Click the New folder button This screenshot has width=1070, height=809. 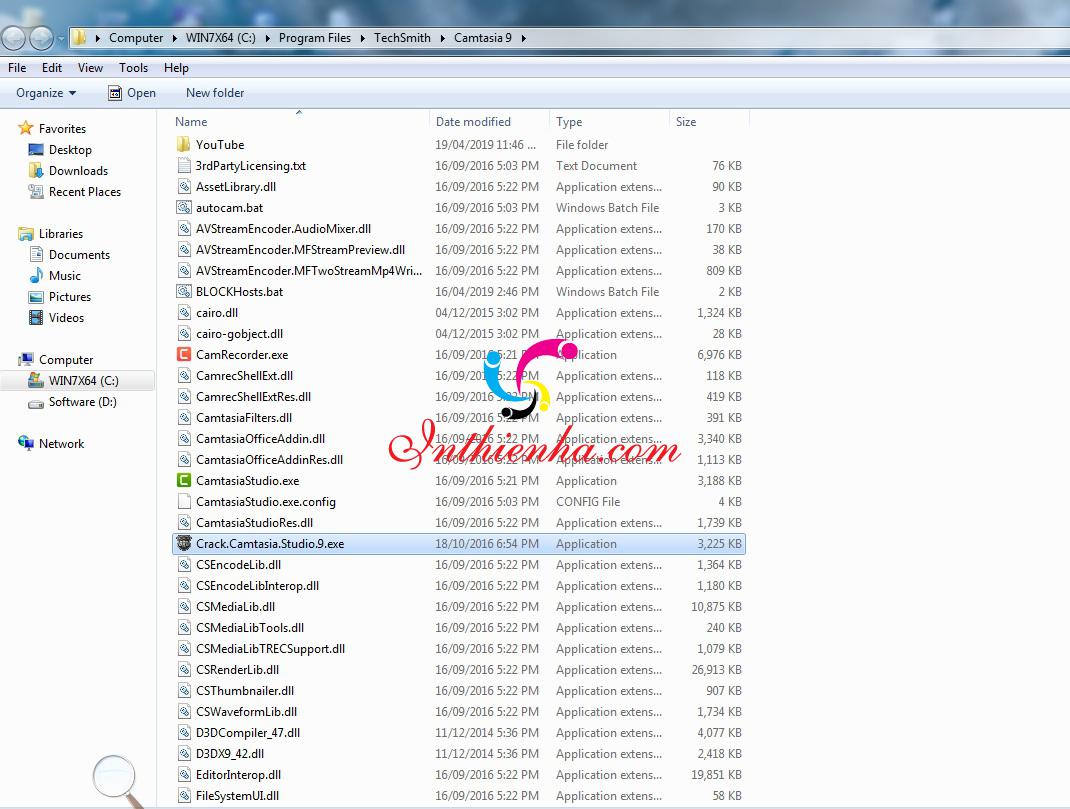pos(214,92)
